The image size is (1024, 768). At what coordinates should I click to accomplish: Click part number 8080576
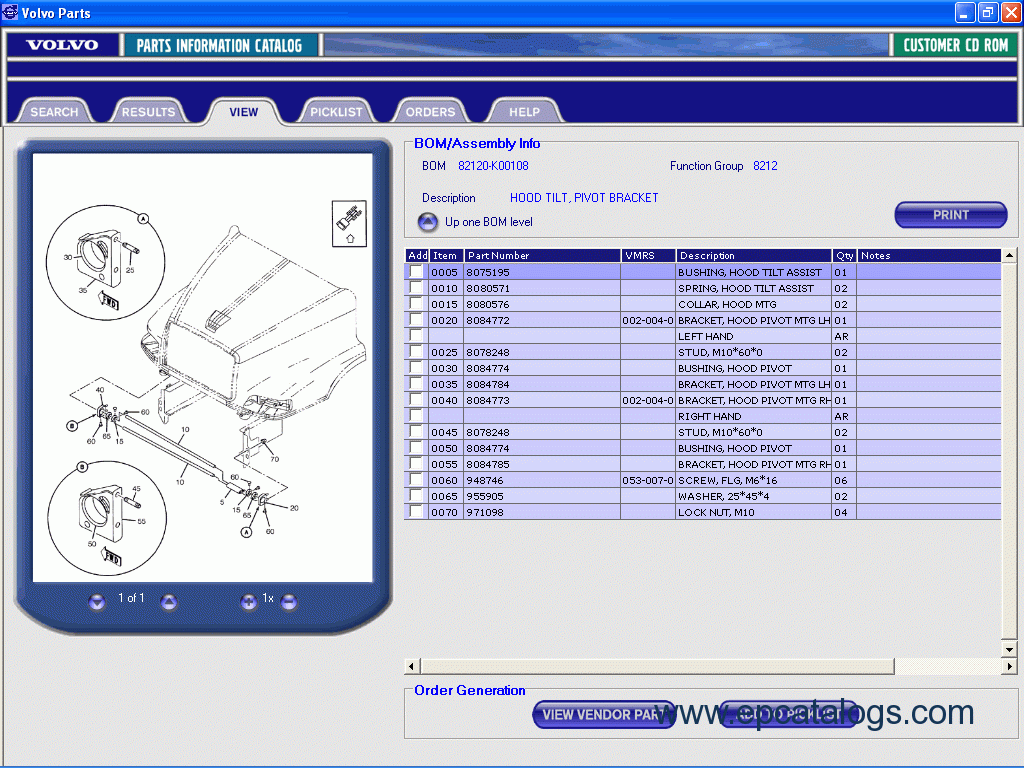pos(488,304)
